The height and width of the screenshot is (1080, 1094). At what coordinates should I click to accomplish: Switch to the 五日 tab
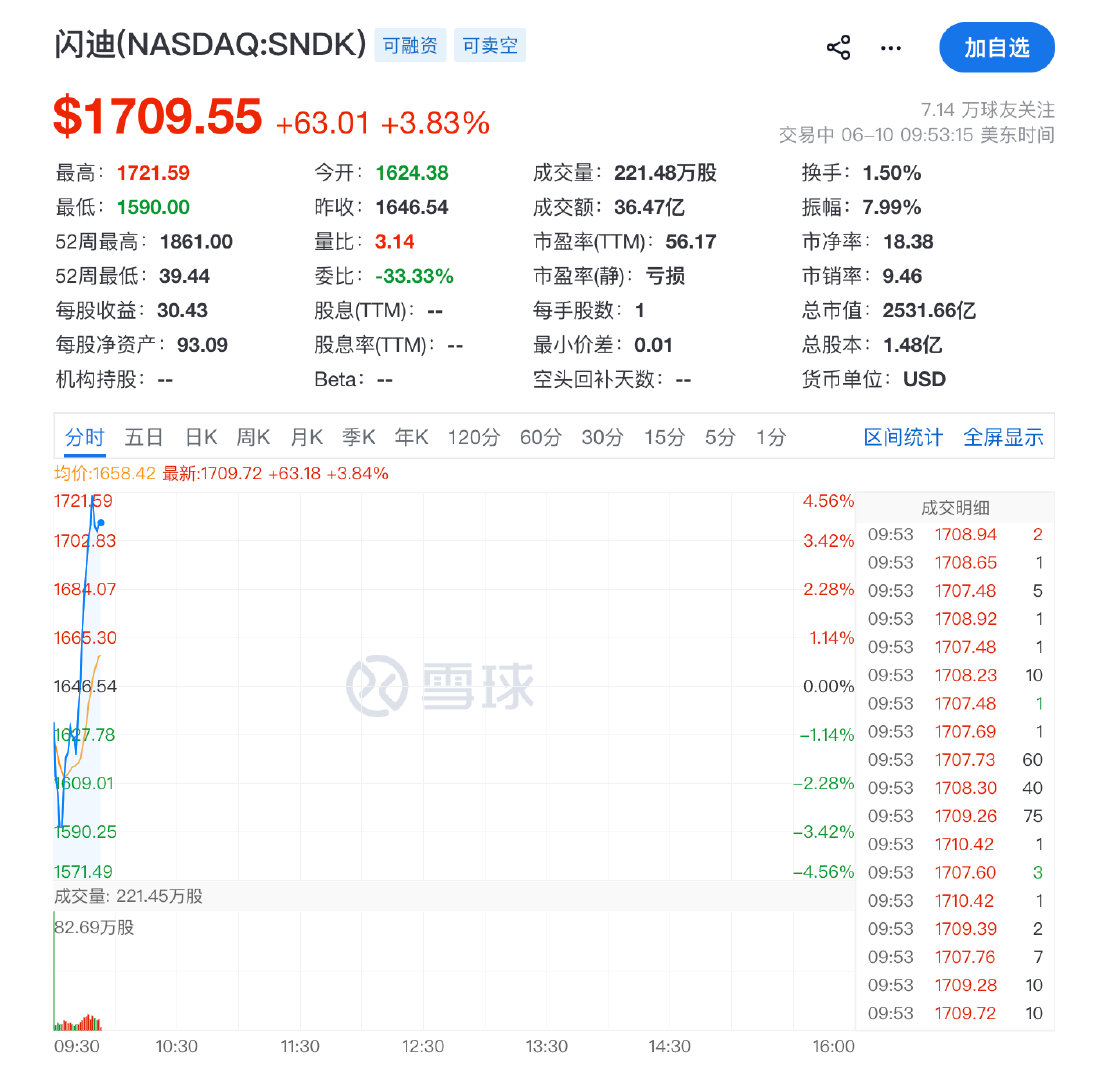144,437
